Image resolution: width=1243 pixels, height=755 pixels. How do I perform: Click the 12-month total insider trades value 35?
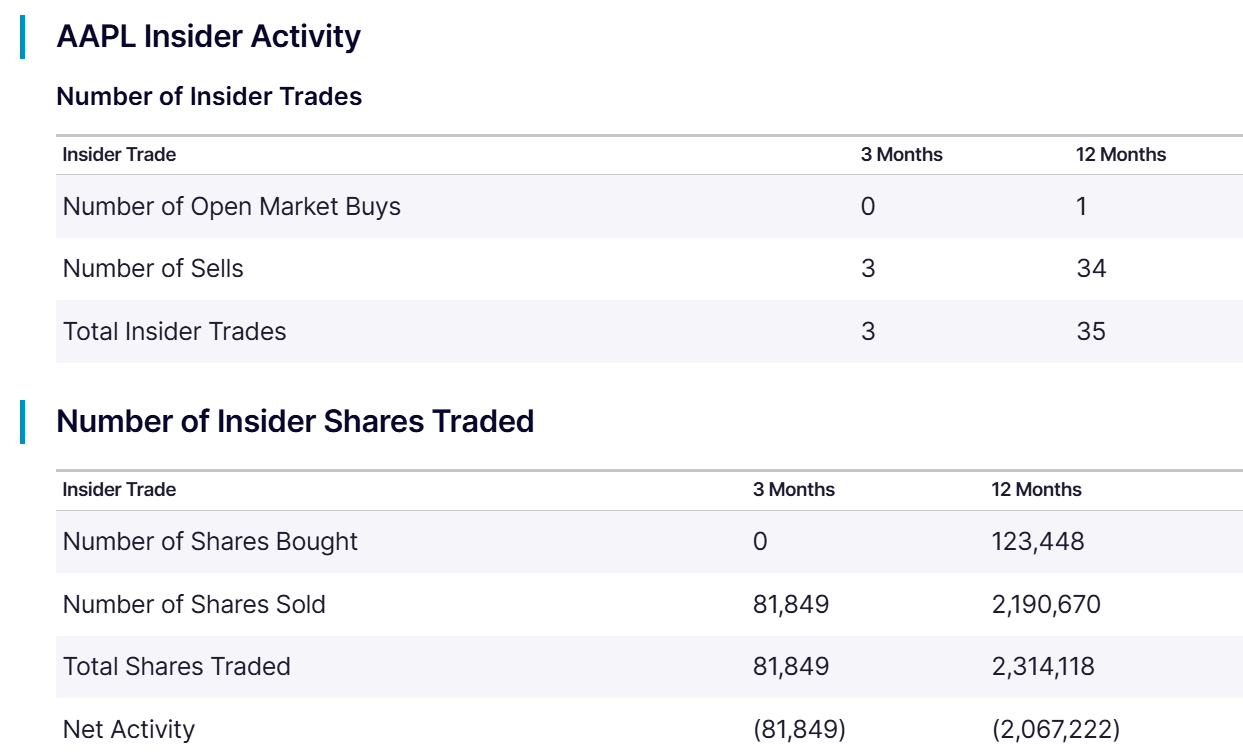pyautogui.click(x=1091, y=332)
